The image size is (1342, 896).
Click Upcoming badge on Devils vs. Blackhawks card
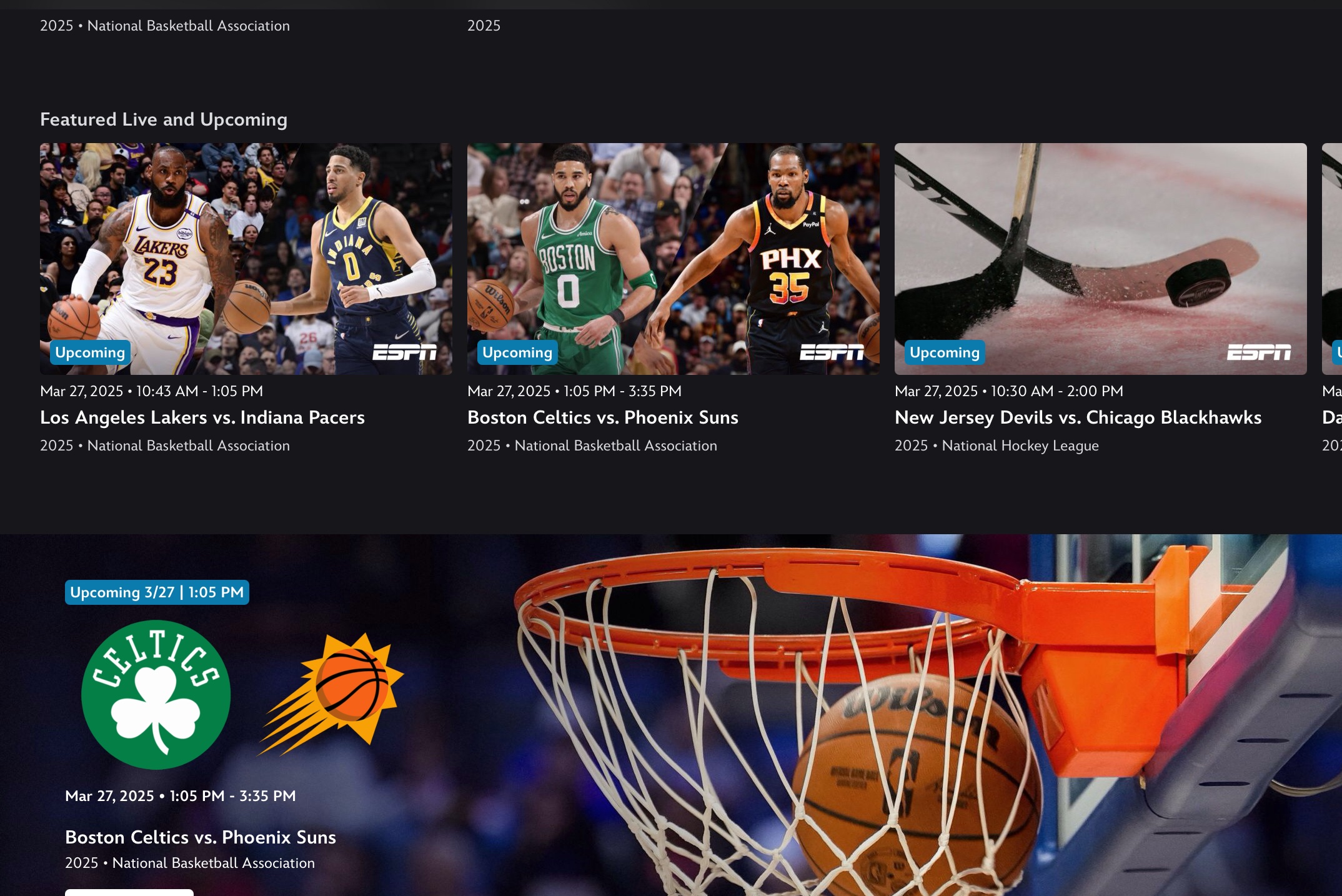tap(945, 352)
